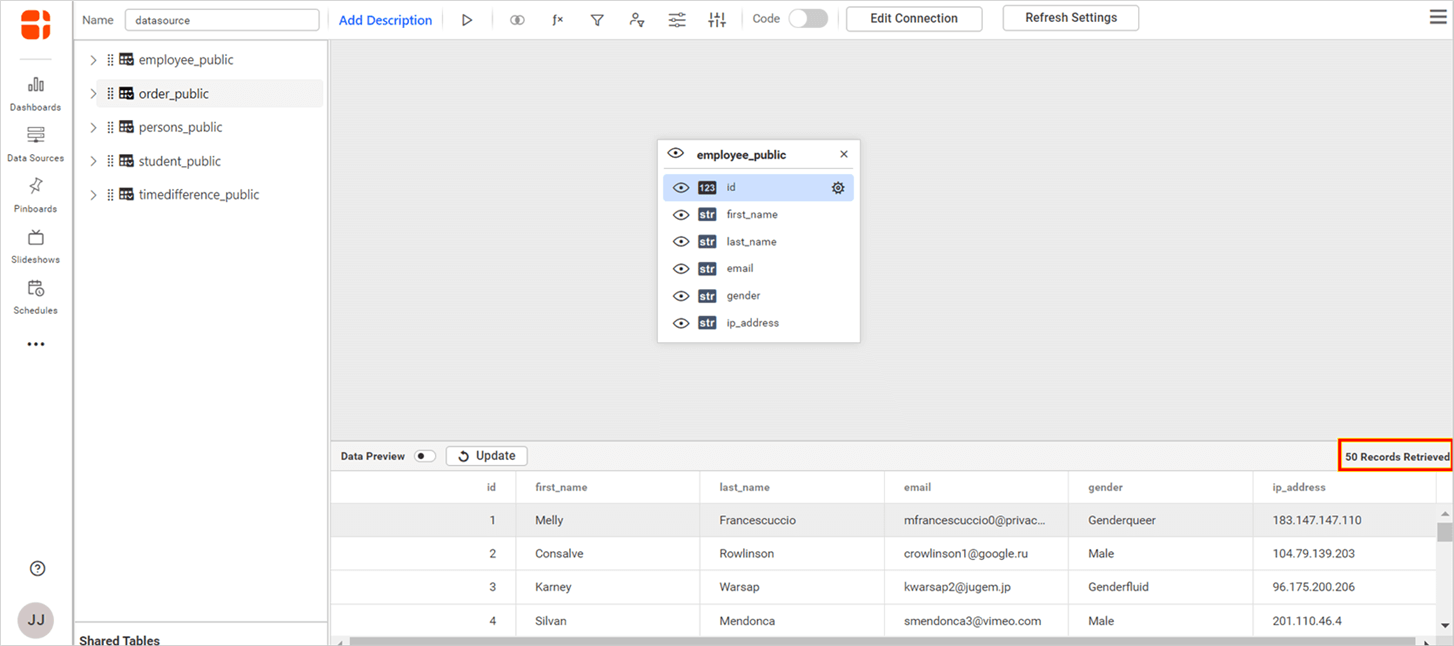Click the Edit Connection button

click(913, 18)
